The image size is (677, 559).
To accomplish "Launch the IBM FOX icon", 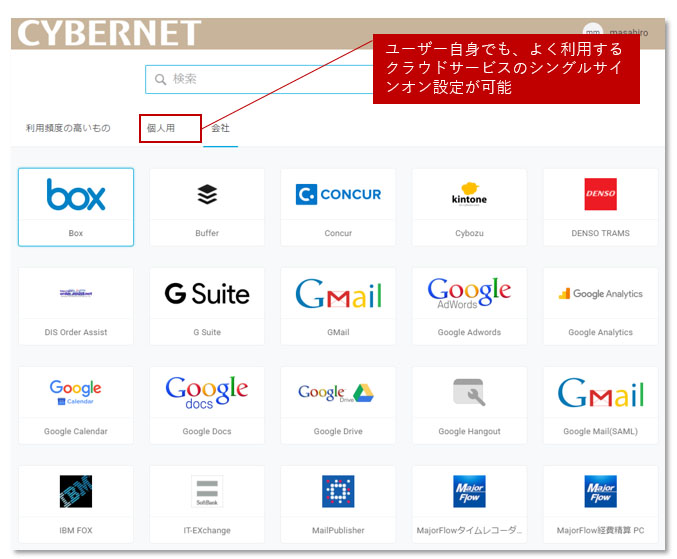I will pos(76,491).
